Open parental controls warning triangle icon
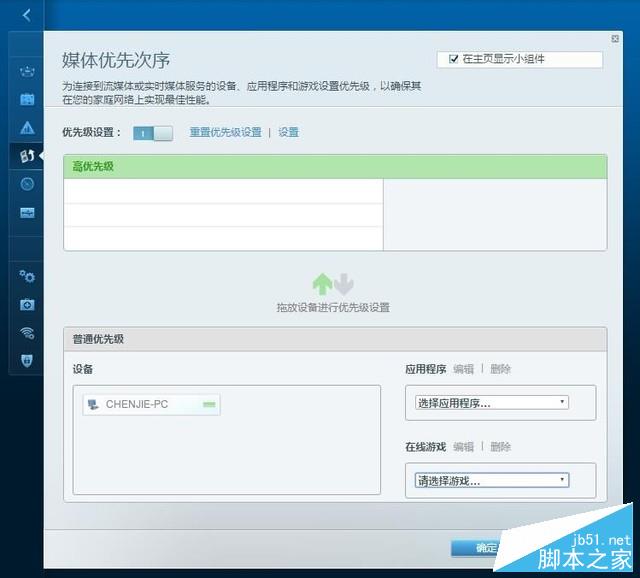 coord(27,127)
